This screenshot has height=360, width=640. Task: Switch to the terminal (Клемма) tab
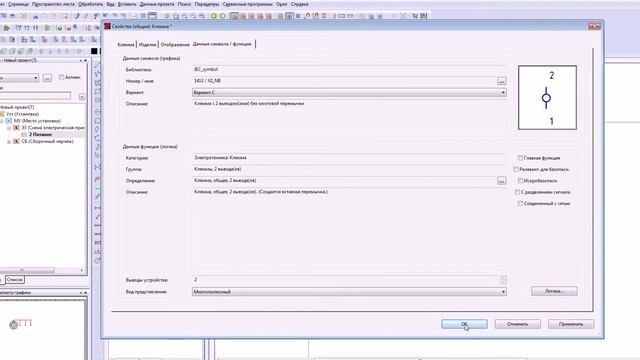click(x=126, y=44)
